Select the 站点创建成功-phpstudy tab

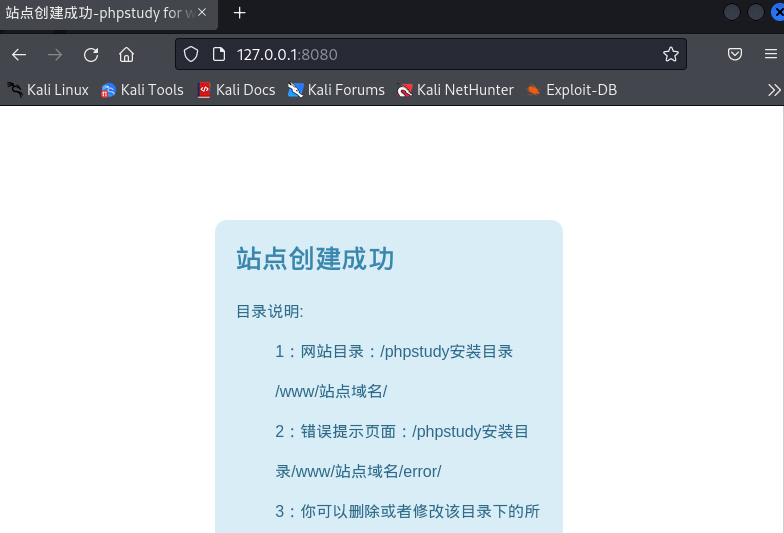pos(108,14)
